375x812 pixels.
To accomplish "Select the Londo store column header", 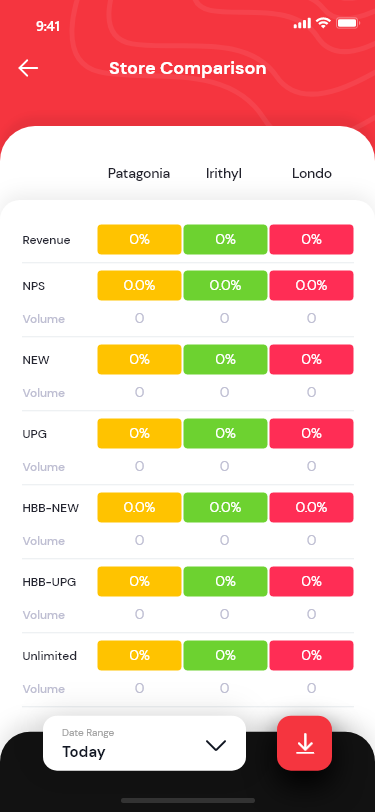I will [312, 173].
